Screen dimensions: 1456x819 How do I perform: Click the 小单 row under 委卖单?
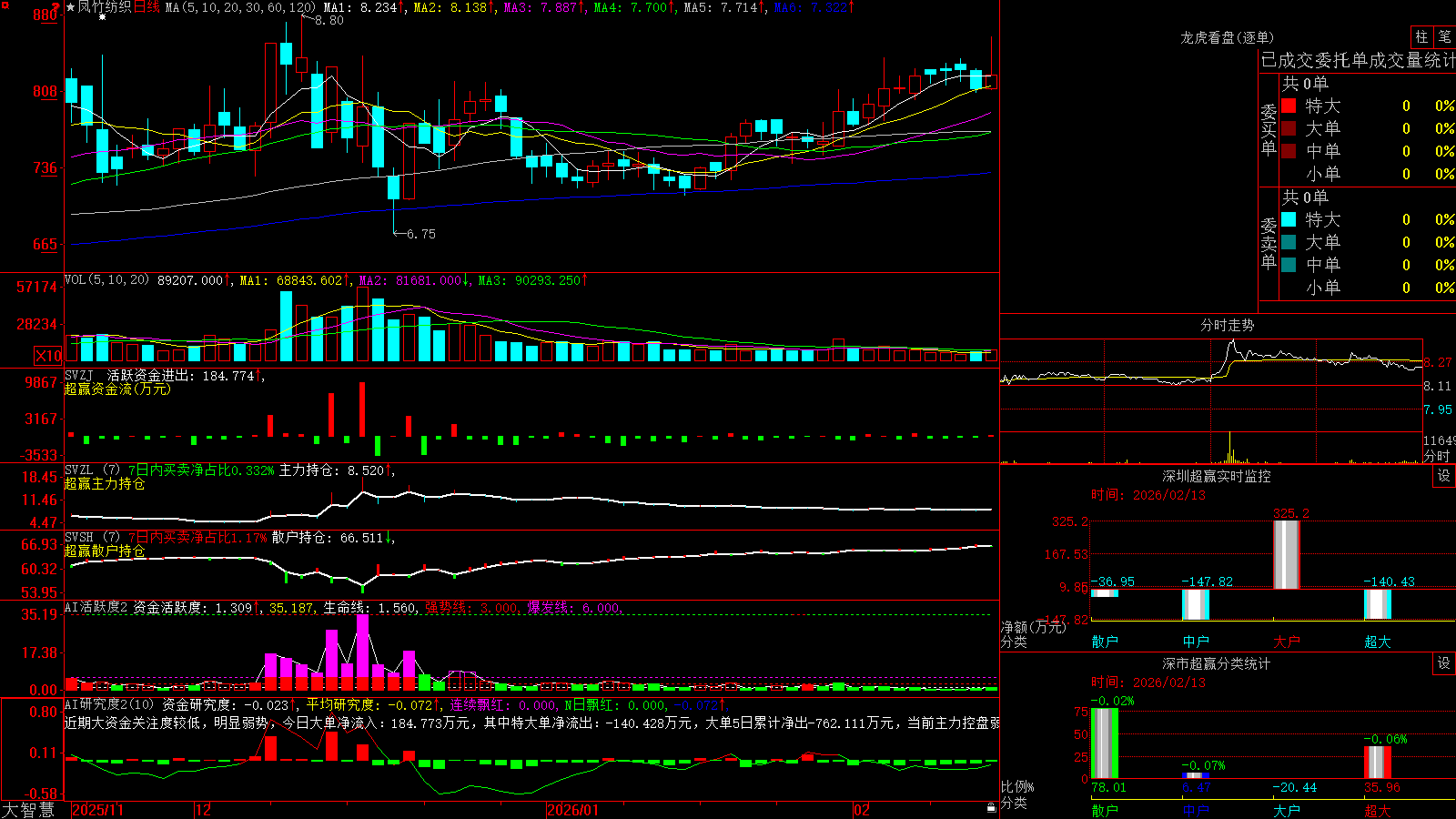tap(1368, 288)
